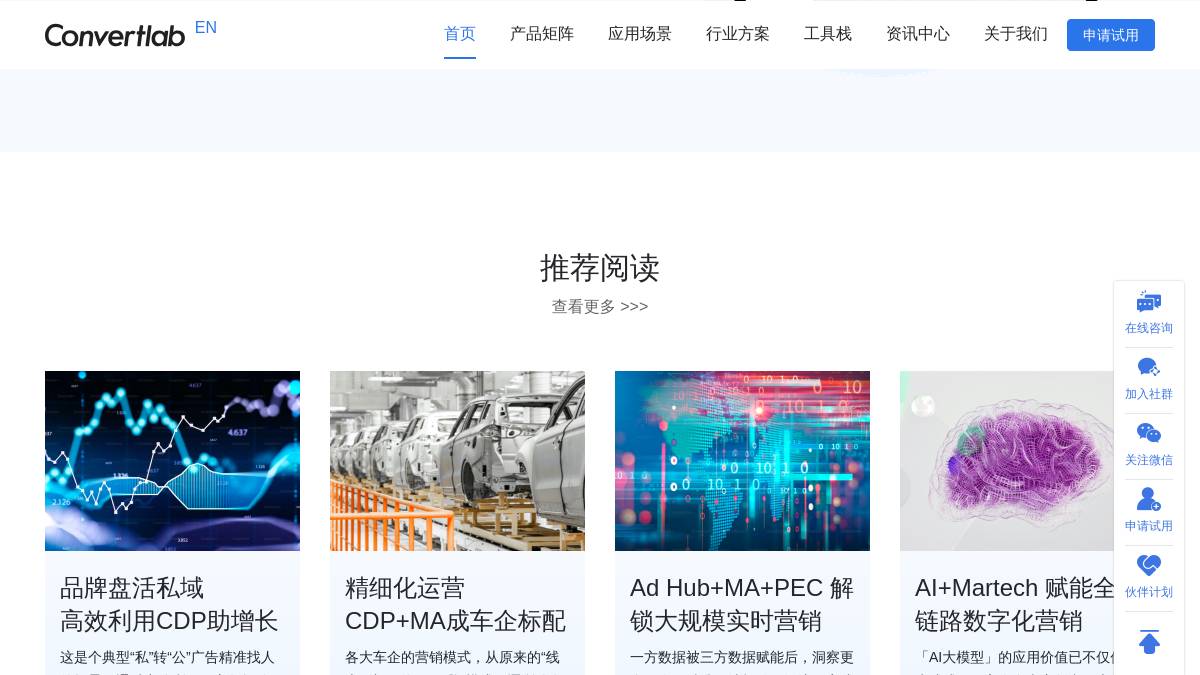Click the 申请试用 add-user icon in sidebar
The height and width of the screenshot is (675, 1200).
(x=1149, y=499)
